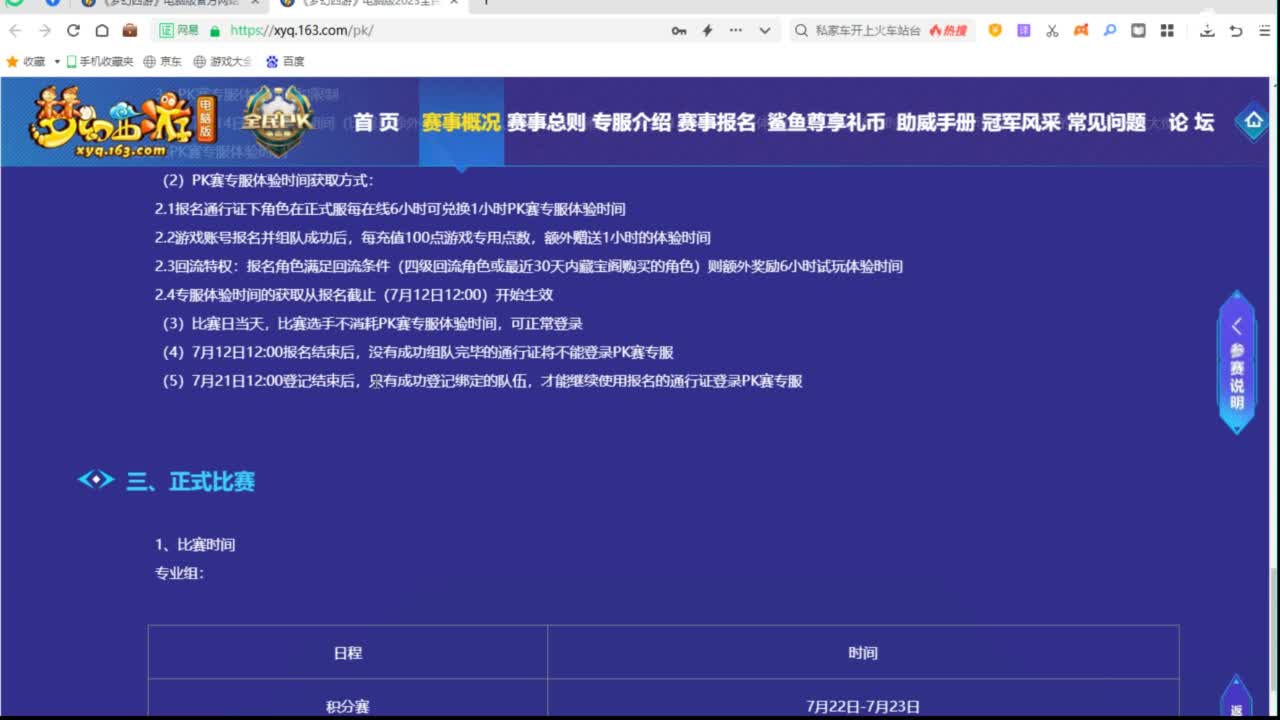
Task: Open the purple translate extension icon
Action: tap(1023, 31)
